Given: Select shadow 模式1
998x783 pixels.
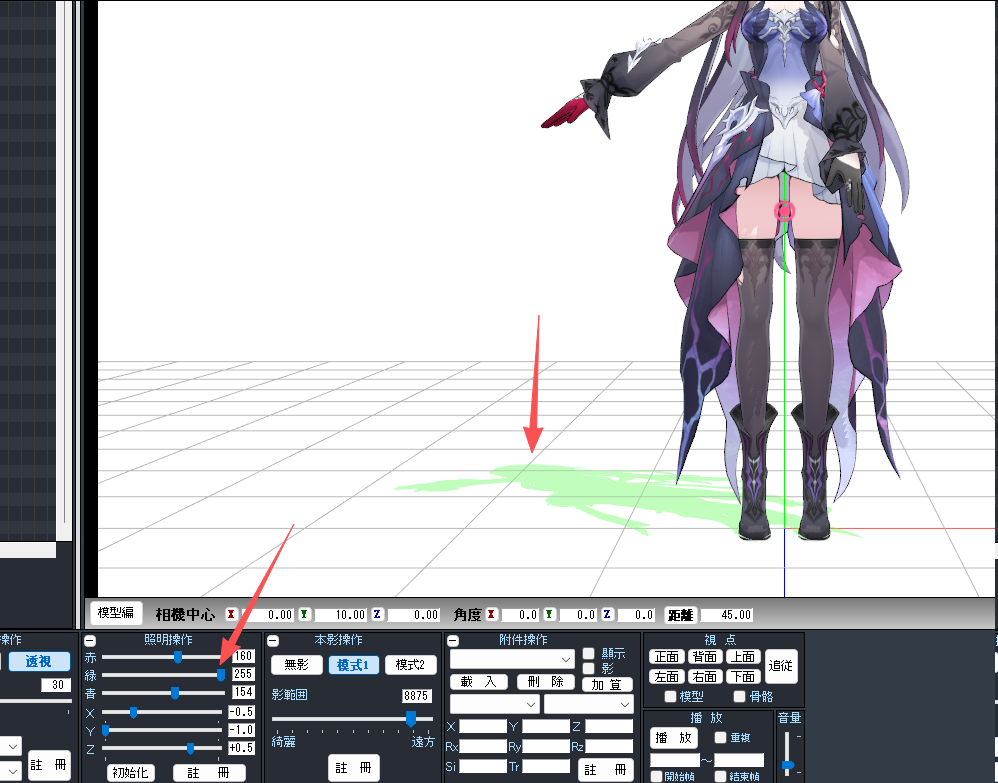Looking at the screenshot, I should [x=353, y=665].
